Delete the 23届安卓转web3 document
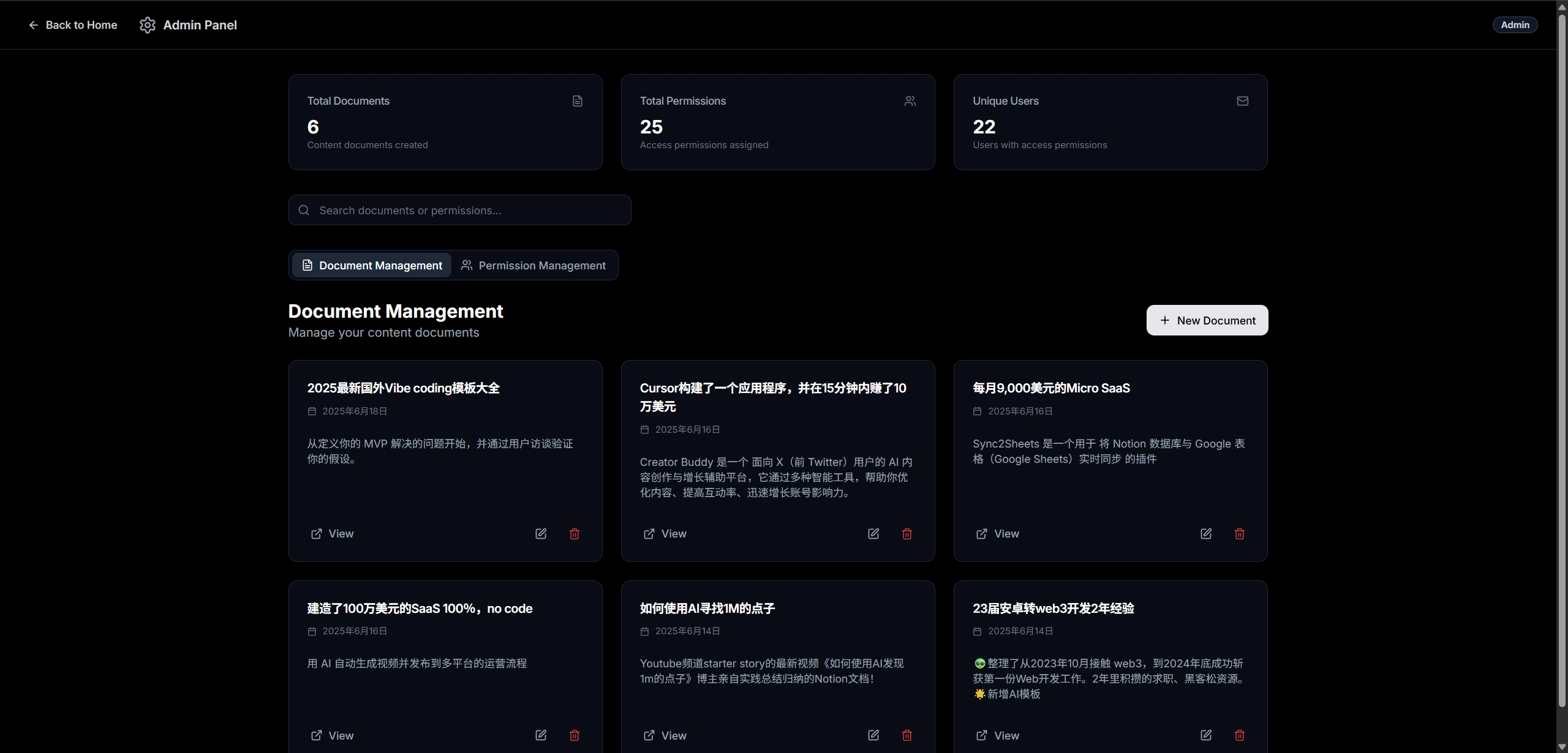The image size is (1568, 753). click(x=1239, y=735)
